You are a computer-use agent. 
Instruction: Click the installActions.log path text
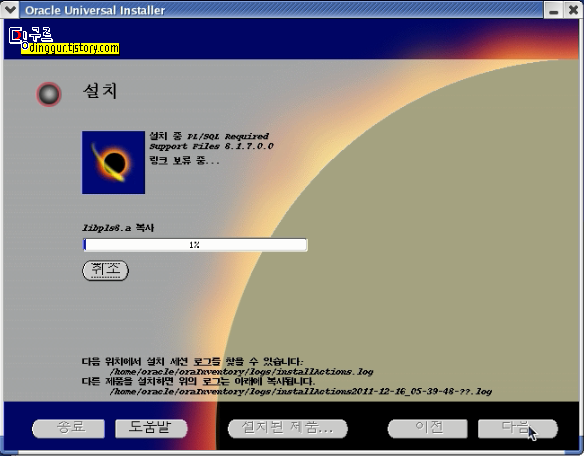pyautogui.click(x=242, y=372)
